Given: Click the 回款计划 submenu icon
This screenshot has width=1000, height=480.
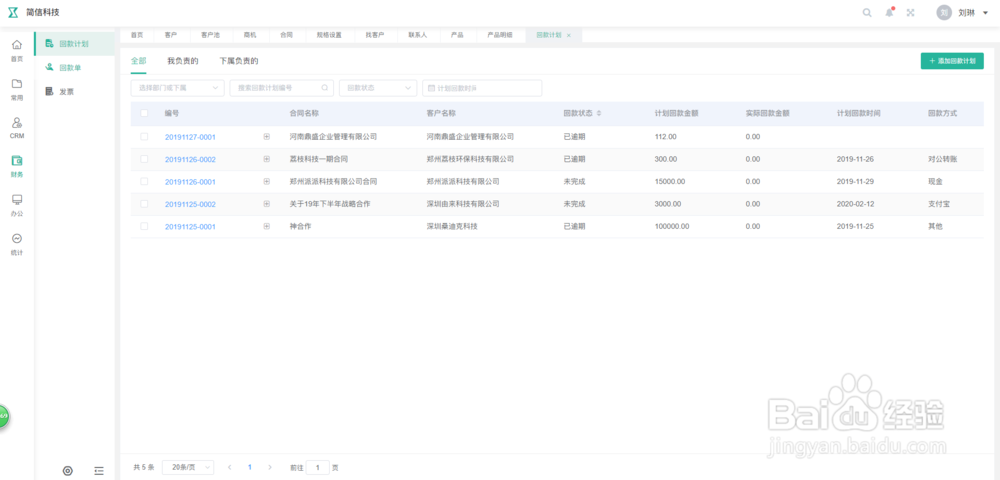Looking at the screenshot, I should 49,43.
